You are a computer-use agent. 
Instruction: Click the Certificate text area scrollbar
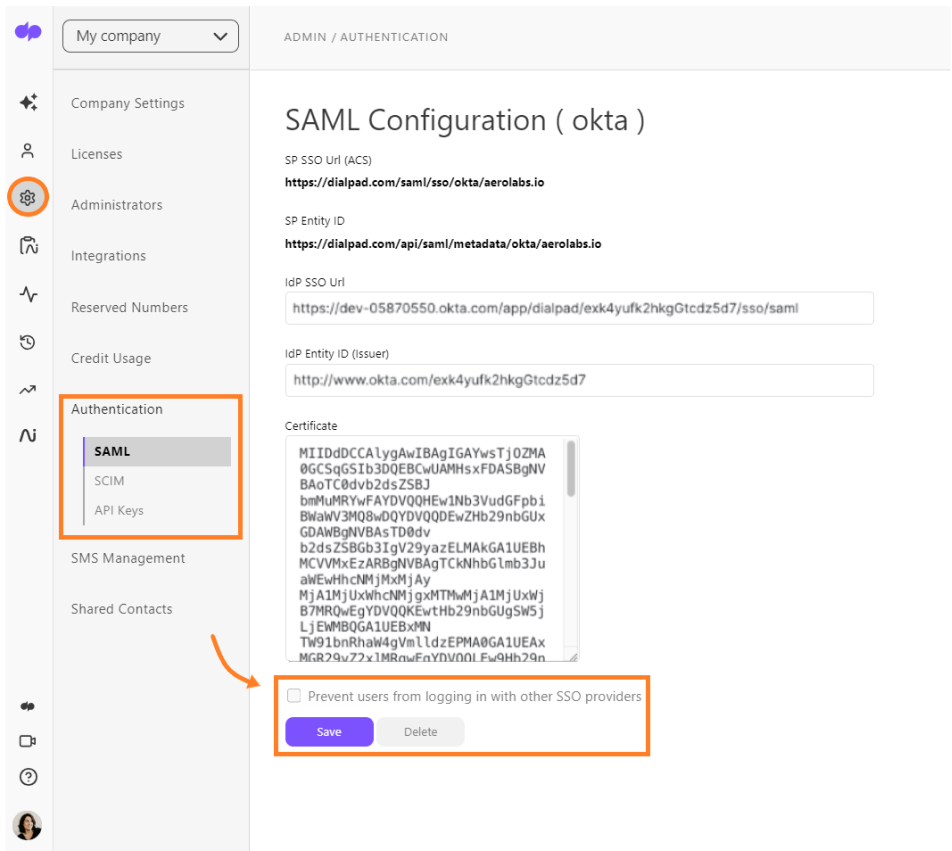571,469
